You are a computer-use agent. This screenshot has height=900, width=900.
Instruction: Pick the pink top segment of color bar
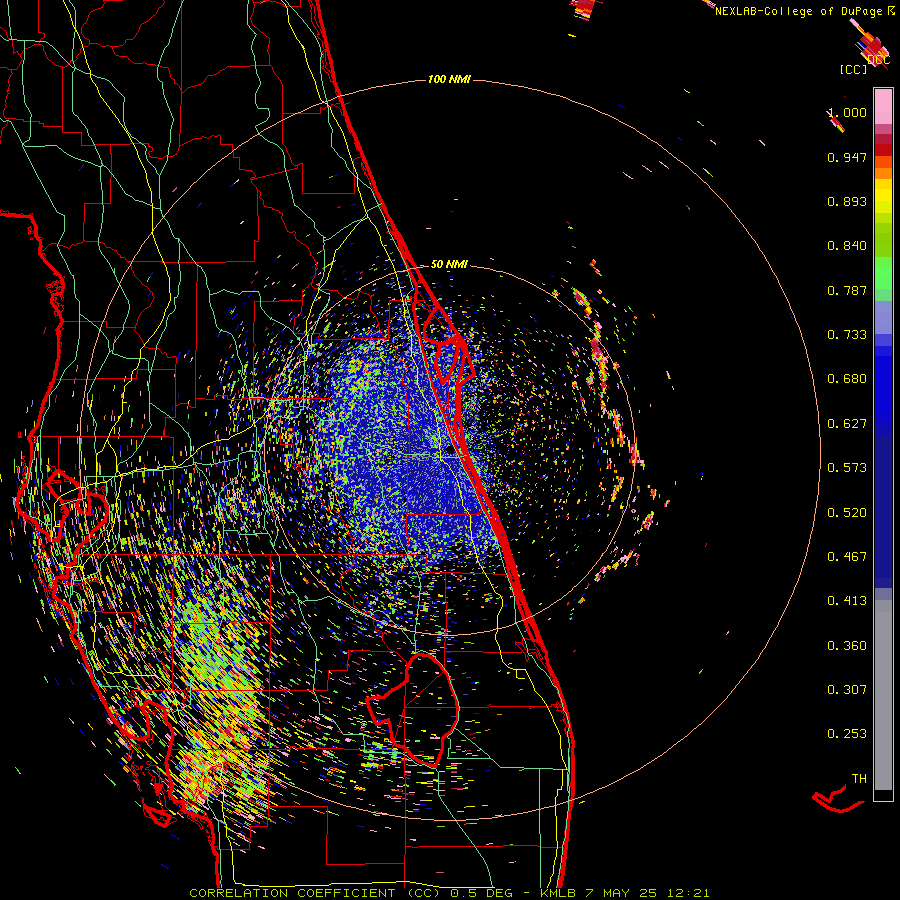pyautogui.click(x=883, y=107)
